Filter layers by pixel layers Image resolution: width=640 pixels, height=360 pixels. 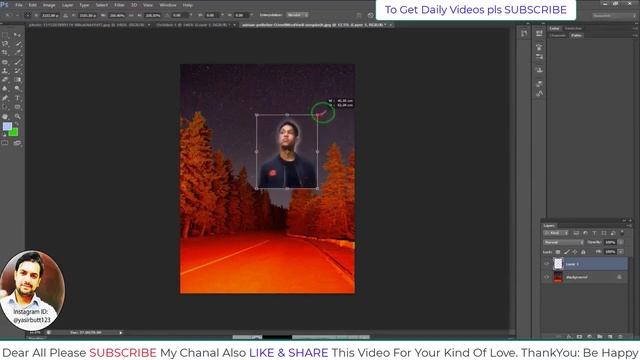(576, 233)
